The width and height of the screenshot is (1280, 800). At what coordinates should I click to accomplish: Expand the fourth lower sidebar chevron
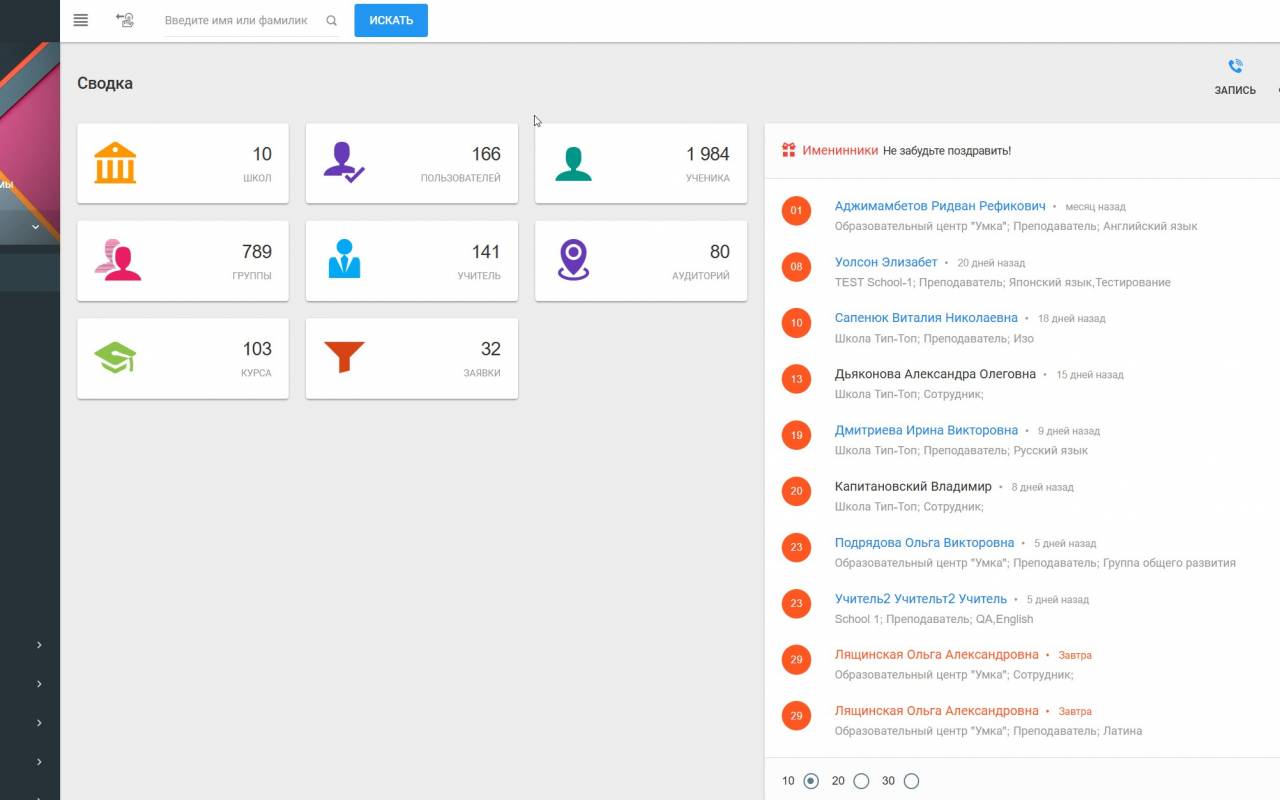click(x=39, y=762)
